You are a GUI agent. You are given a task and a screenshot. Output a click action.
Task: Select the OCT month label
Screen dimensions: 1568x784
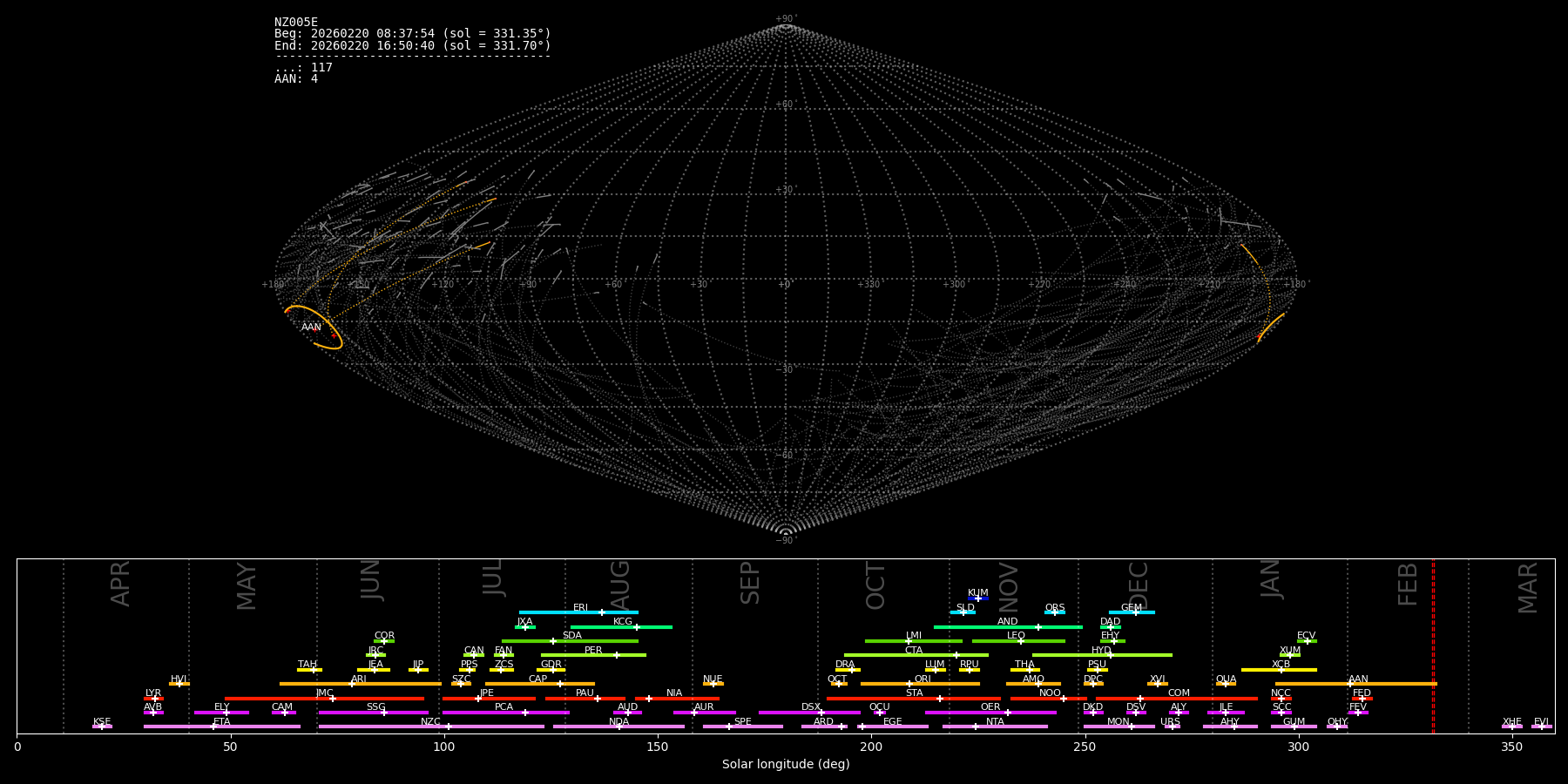pos(875,585)
